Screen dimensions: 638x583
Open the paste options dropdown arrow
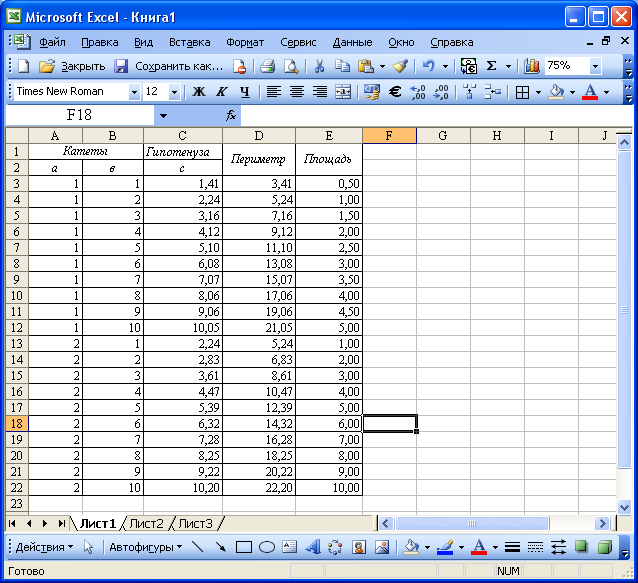point(382,66)
